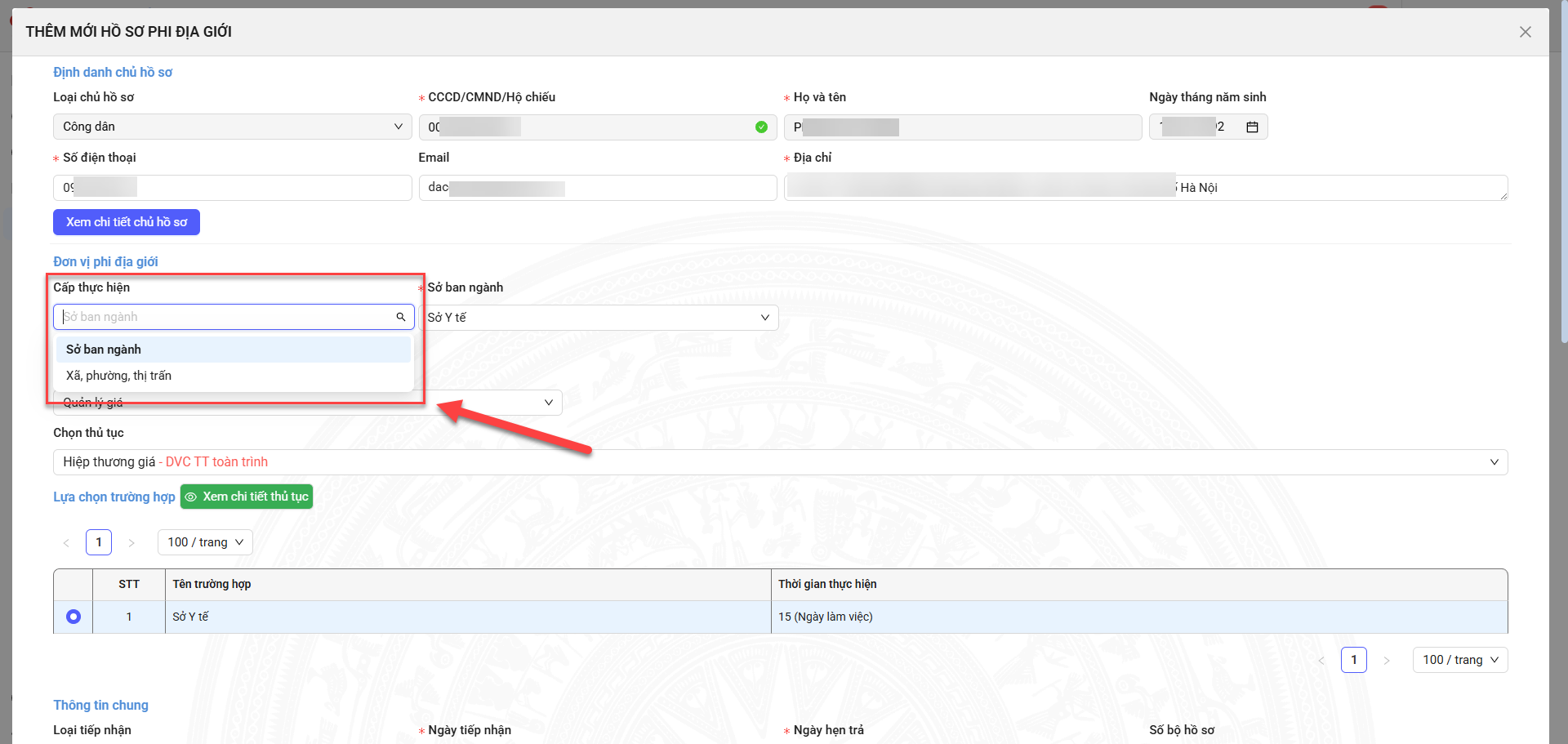Viewport: 1568px width, 744px height.
Task: Go to previous page in top pagination
Action: click(66, 543)
